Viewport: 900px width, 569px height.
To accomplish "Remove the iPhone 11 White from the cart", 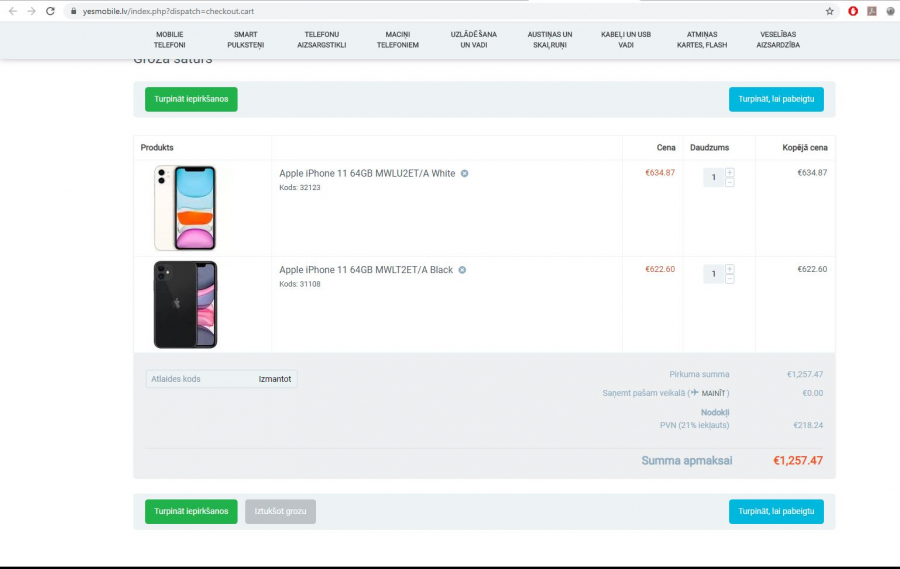I will pyautogui.click(x=464, y=173).
